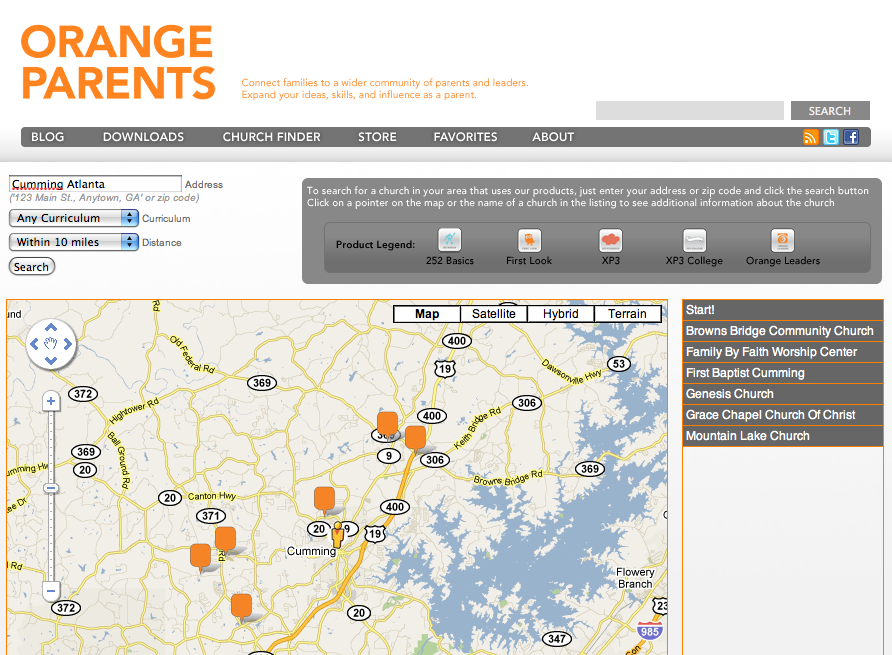
Task: Click the Cumming city label on map
Action: [x=311, y=551]
